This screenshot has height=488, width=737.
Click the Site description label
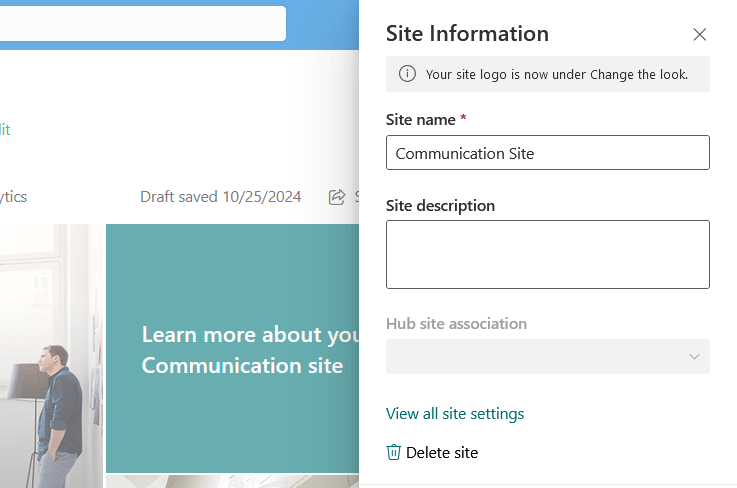[x=440, y=206]
